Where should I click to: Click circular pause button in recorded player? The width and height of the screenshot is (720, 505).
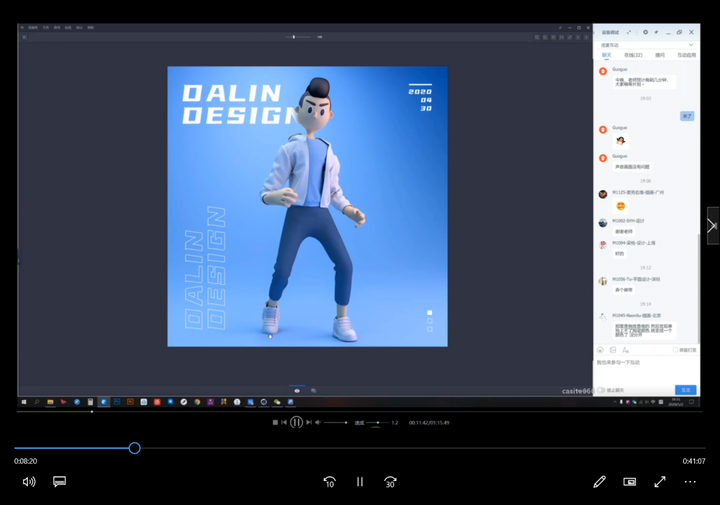[x=296, y=422]
